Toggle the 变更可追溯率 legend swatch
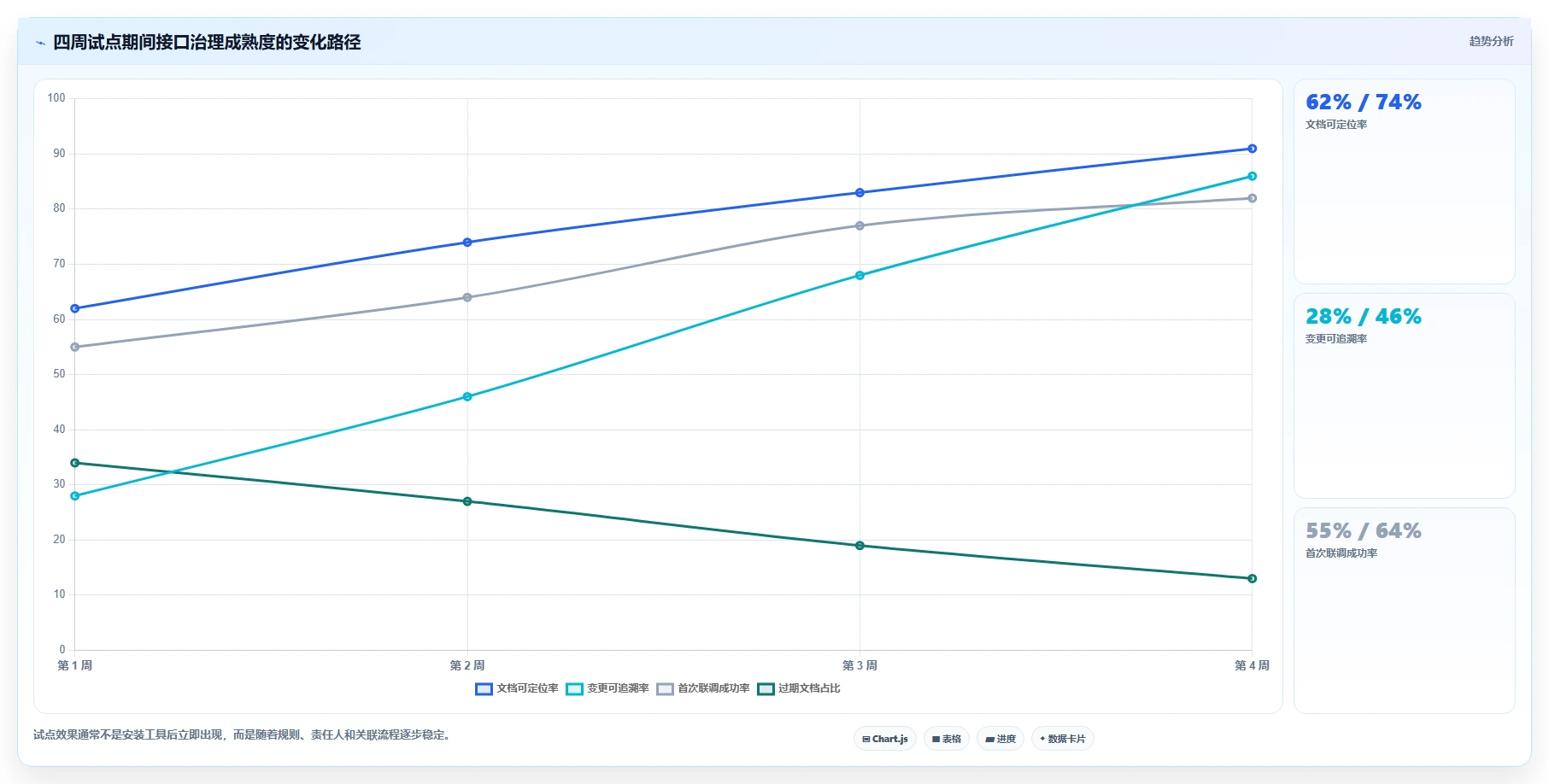Screen dimensions: 1549x784 point(574,689)
